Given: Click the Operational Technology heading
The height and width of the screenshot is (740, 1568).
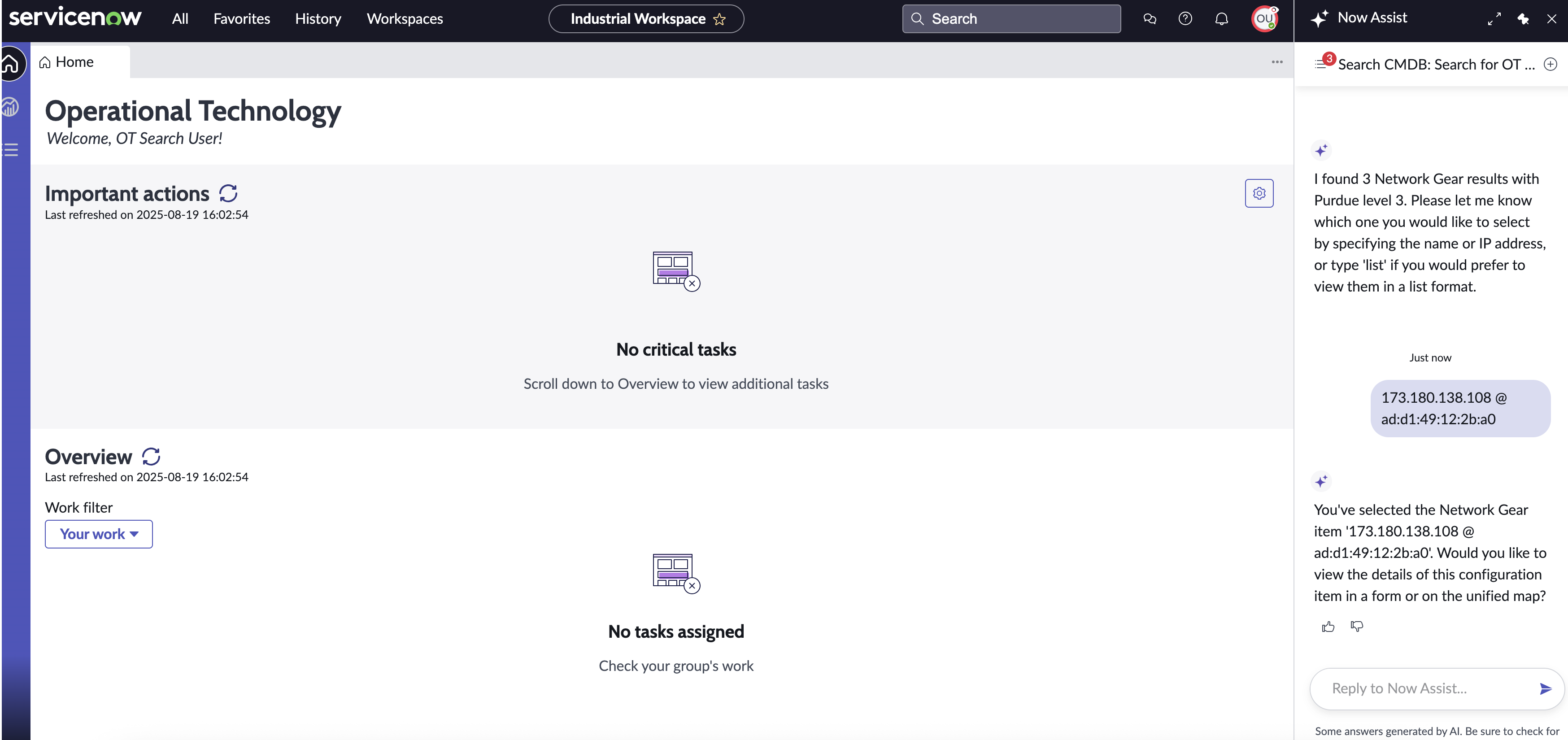Looking at the screenshot, I should 193,111.
